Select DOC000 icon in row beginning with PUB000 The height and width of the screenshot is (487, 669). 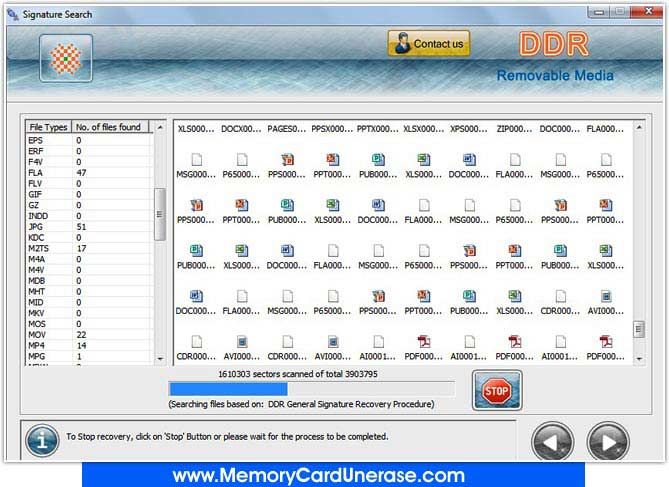[x=287, y=251]
